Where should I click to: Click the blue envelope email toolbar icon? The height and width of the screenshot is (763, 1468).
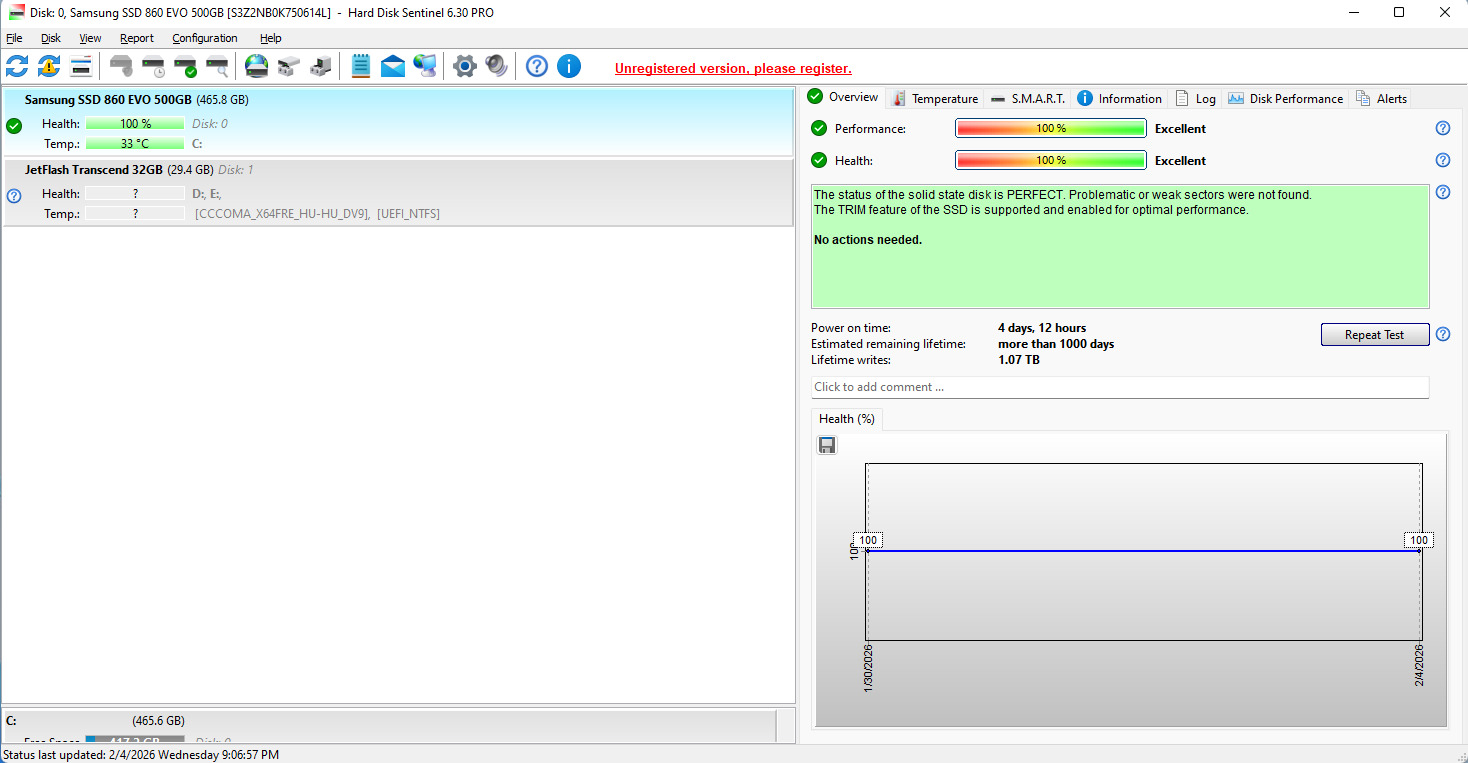click(x=393, y=66)
